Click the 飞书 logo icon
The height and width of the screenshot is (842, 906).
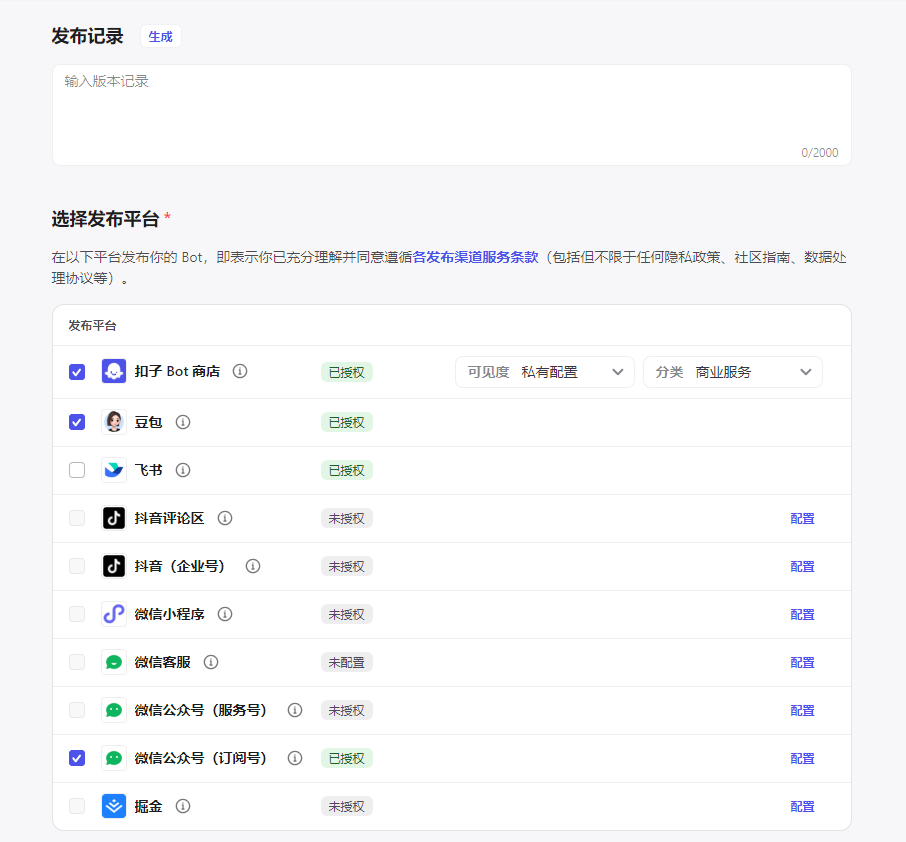114,470
